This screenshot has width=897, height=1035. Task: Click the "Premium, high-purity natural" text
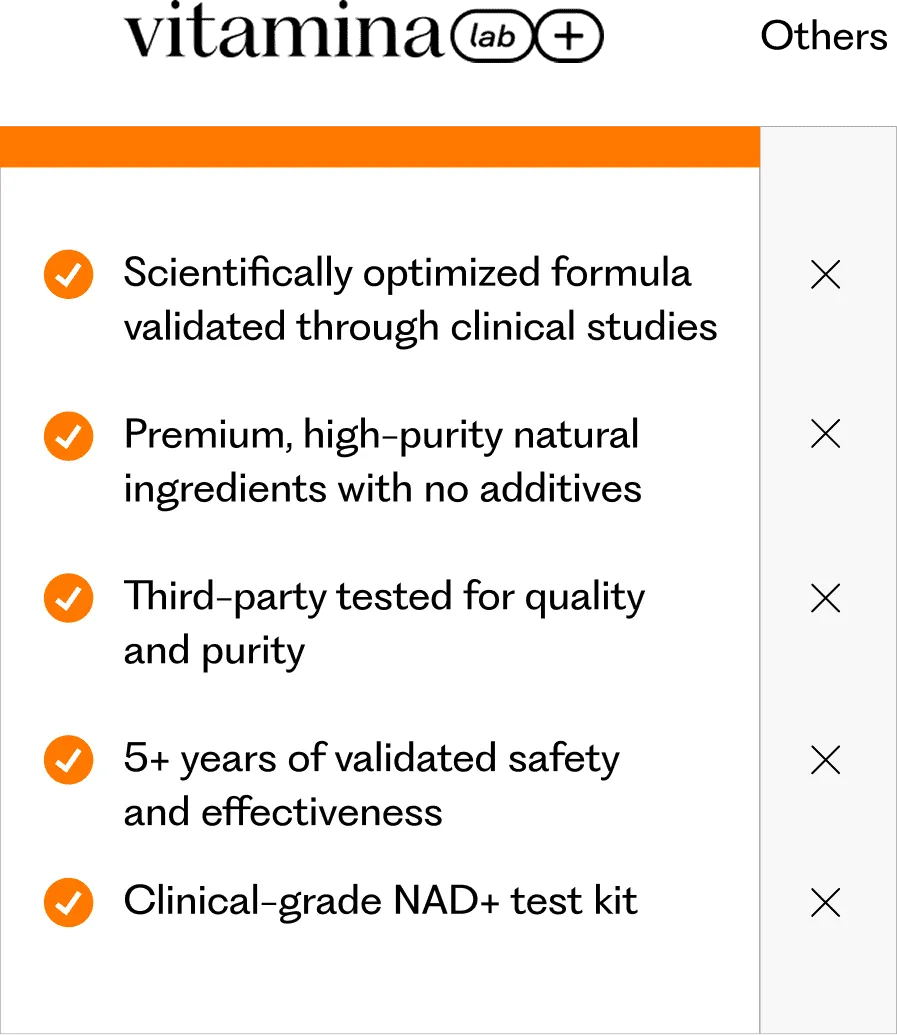[381, 435]
